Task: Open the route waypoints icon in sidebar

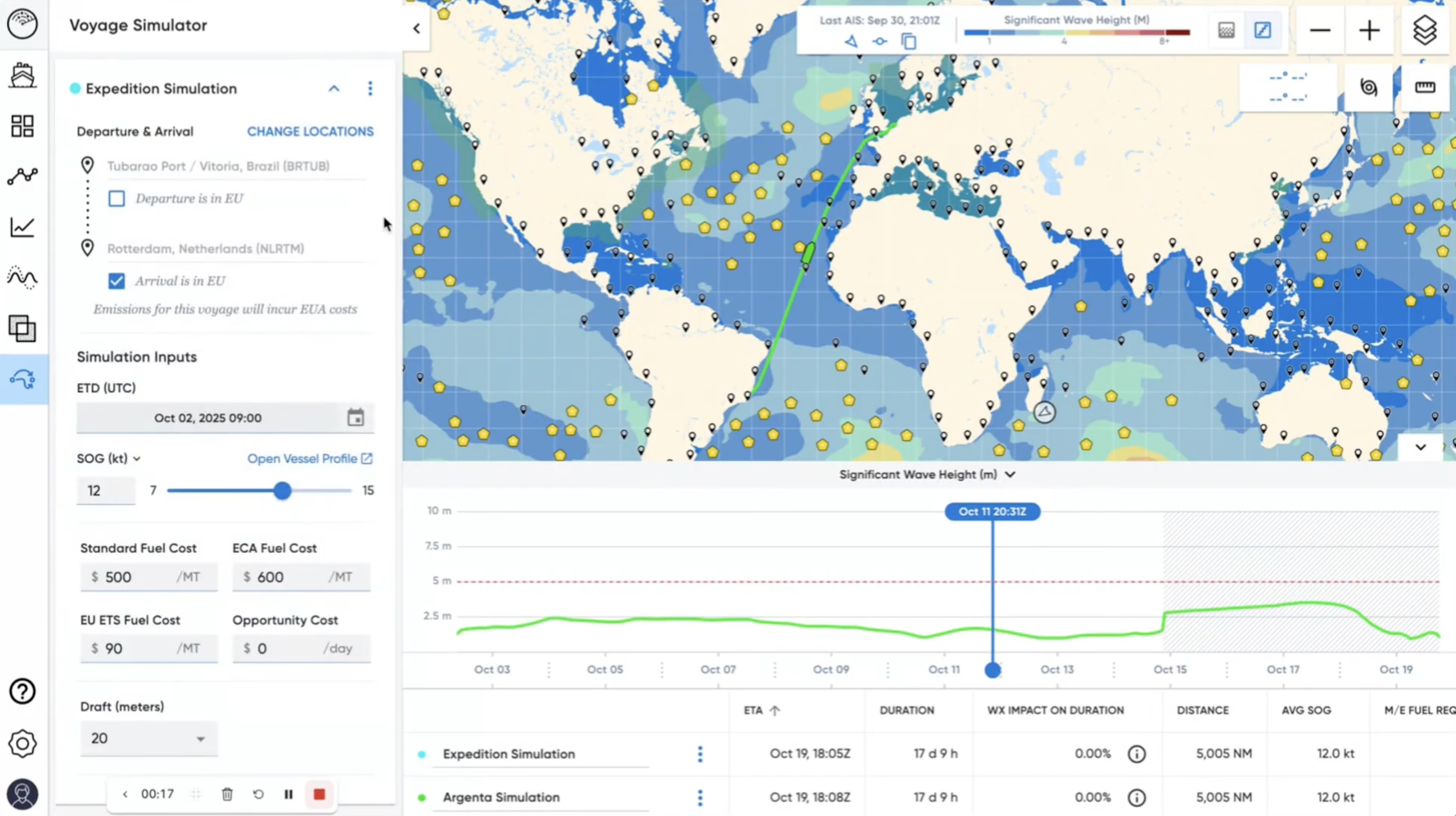Action: (23, 176)
